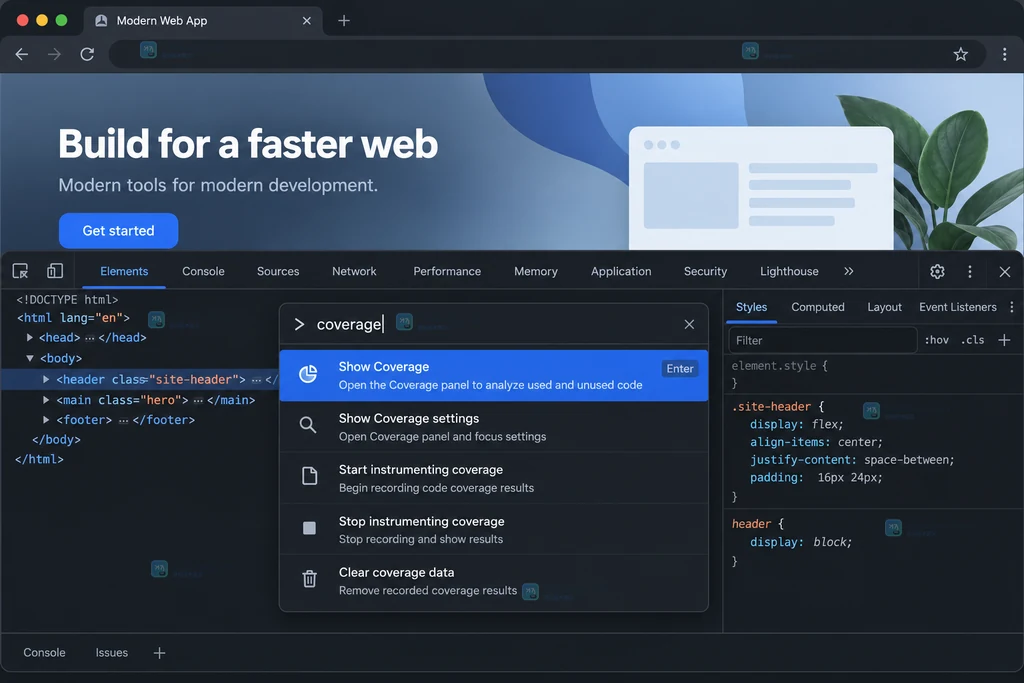Toggle the :hov element state button
The image size is (1024, 683).
point(936,340)
